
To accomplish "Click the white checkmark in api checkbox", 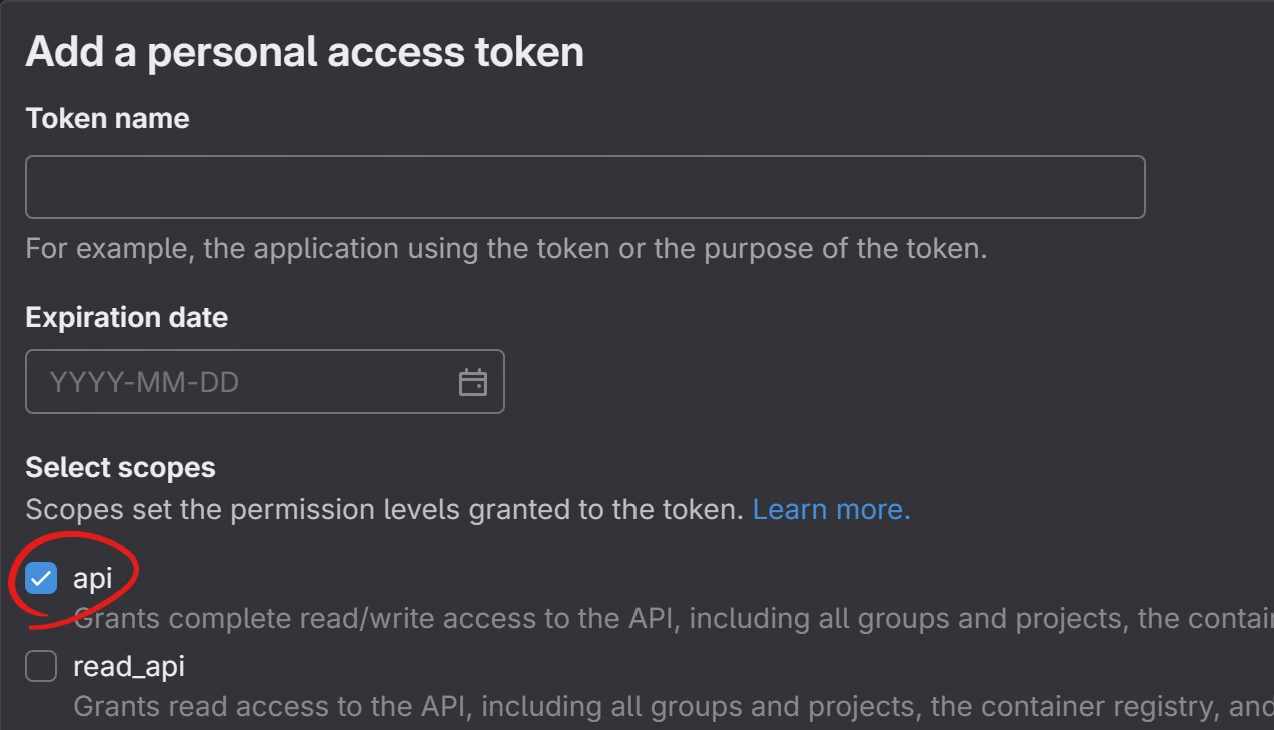I will point(41,578).
